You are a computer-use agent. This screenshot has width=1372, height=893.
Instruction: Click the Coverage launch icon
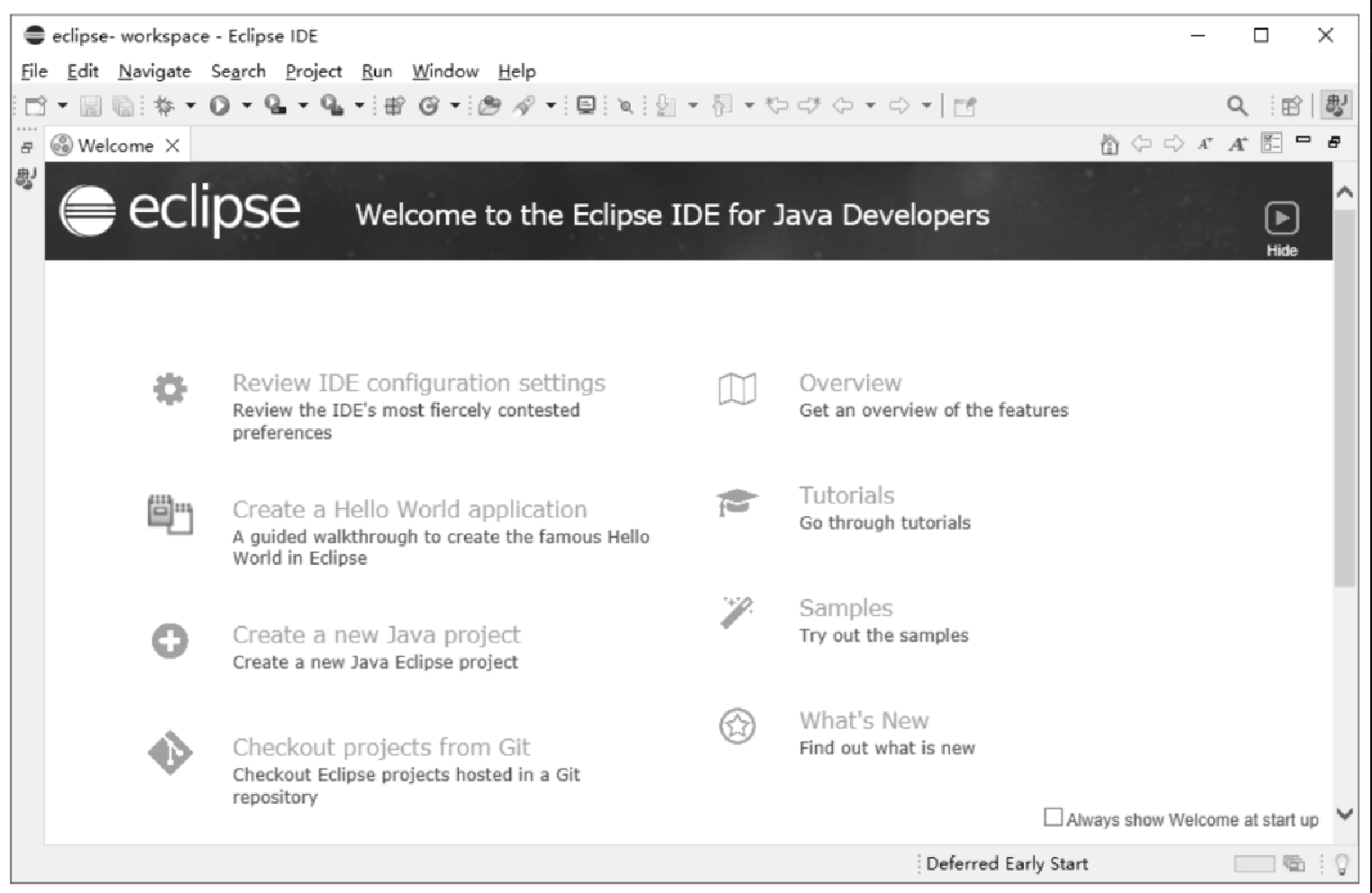click(275, 106)
